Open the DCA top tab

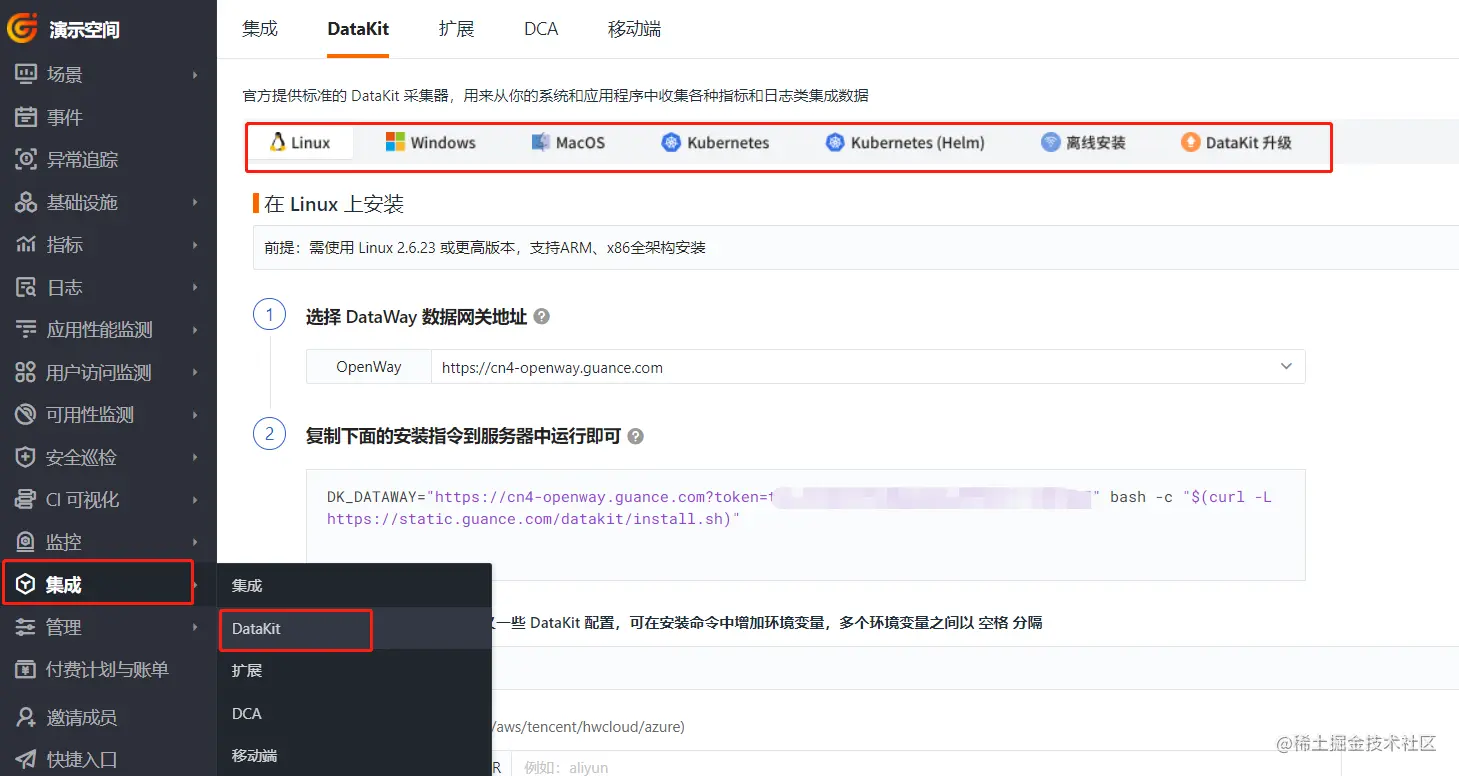[x=541, y=29]
